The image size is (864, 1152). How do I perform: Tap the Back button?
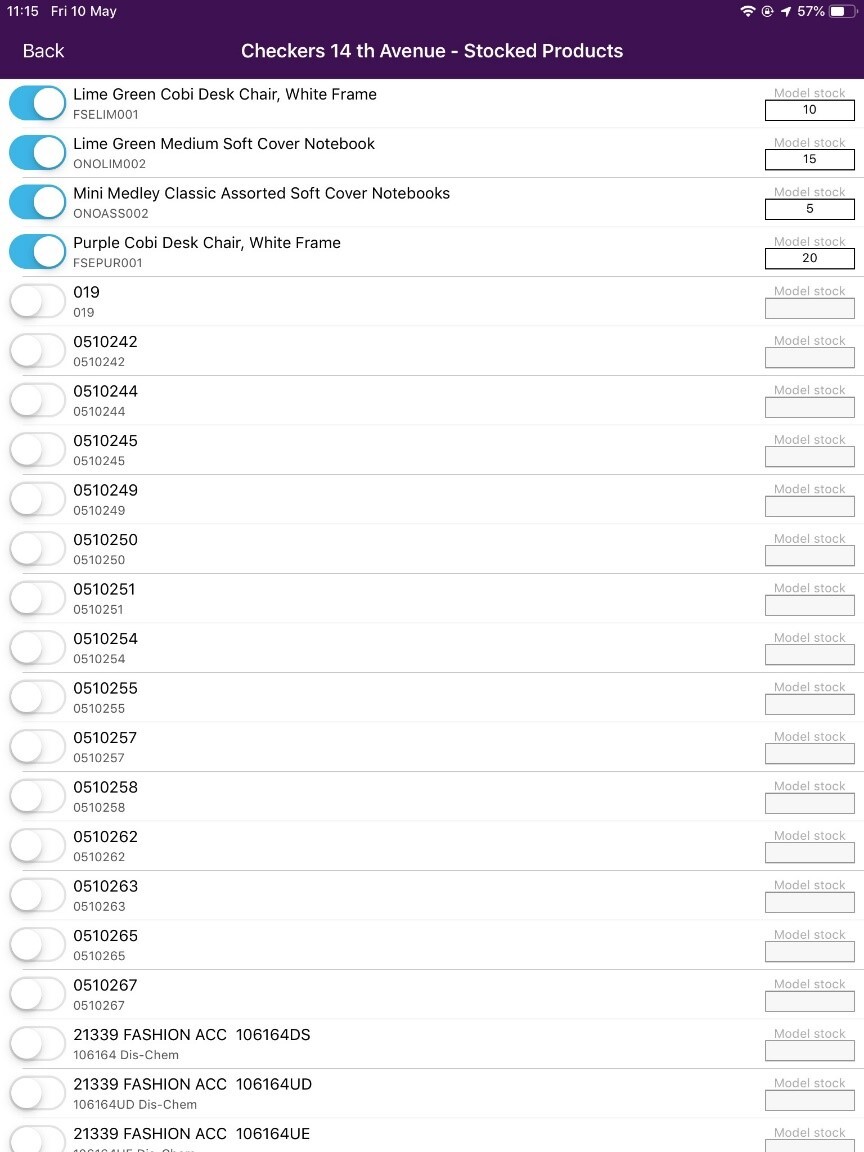(43, 51)
